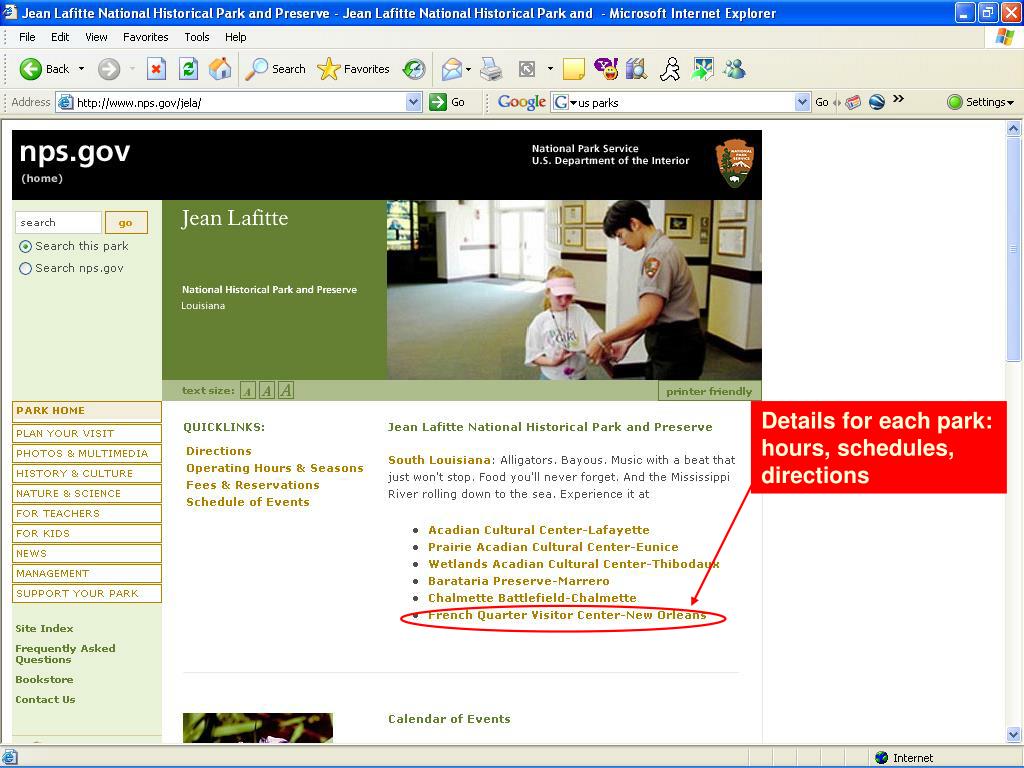Click the National Park Service arrowhead logo
The width and height of the screenshot is (1024, 768).
(735, 163)
